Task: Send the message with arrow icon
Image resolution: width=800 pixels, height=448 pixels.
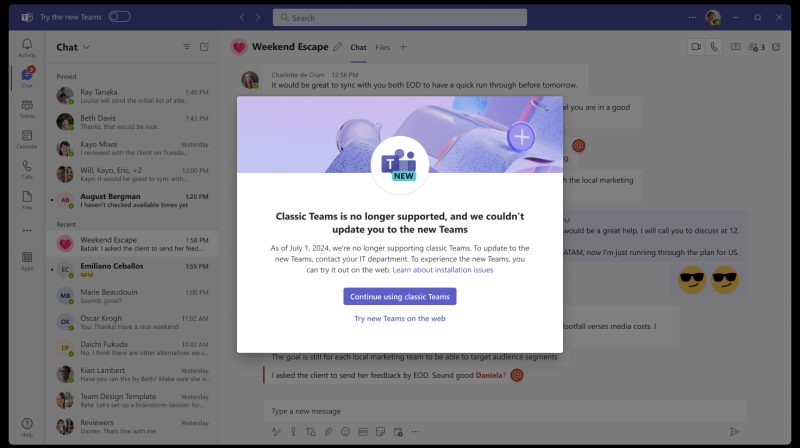Action: tap(734, 432)
